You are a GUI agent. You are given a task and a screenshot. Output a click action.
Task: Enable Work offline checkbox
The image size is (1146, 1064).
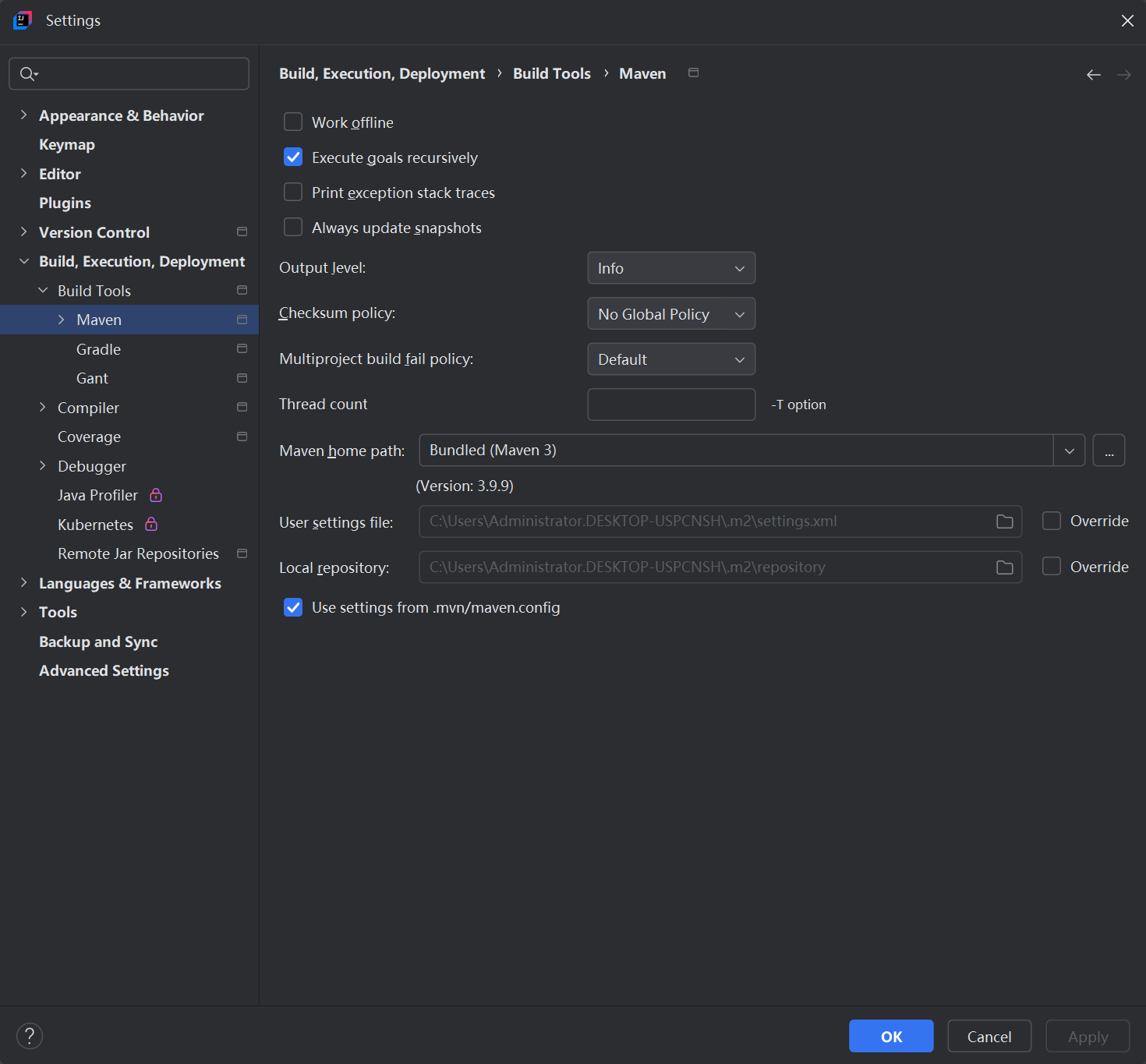pos(293,122)
